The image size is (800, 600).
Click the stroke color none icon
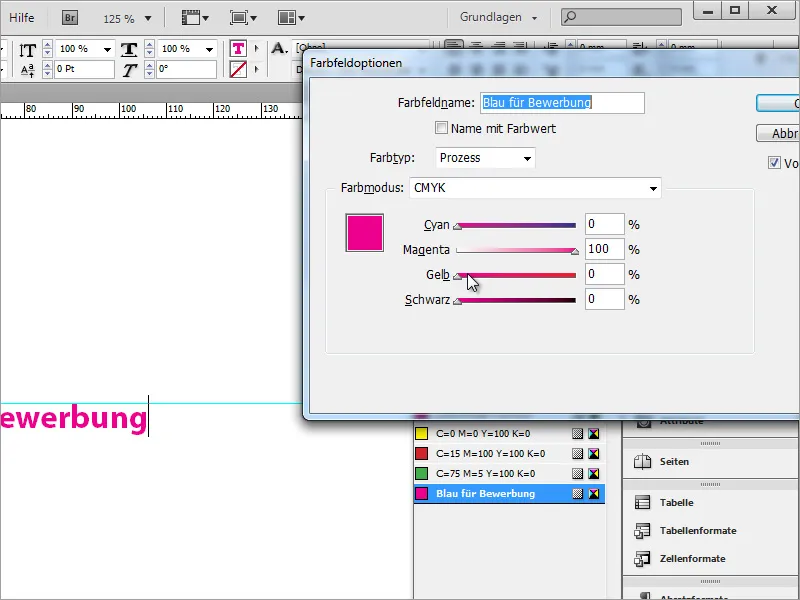[x=238, y=69]
